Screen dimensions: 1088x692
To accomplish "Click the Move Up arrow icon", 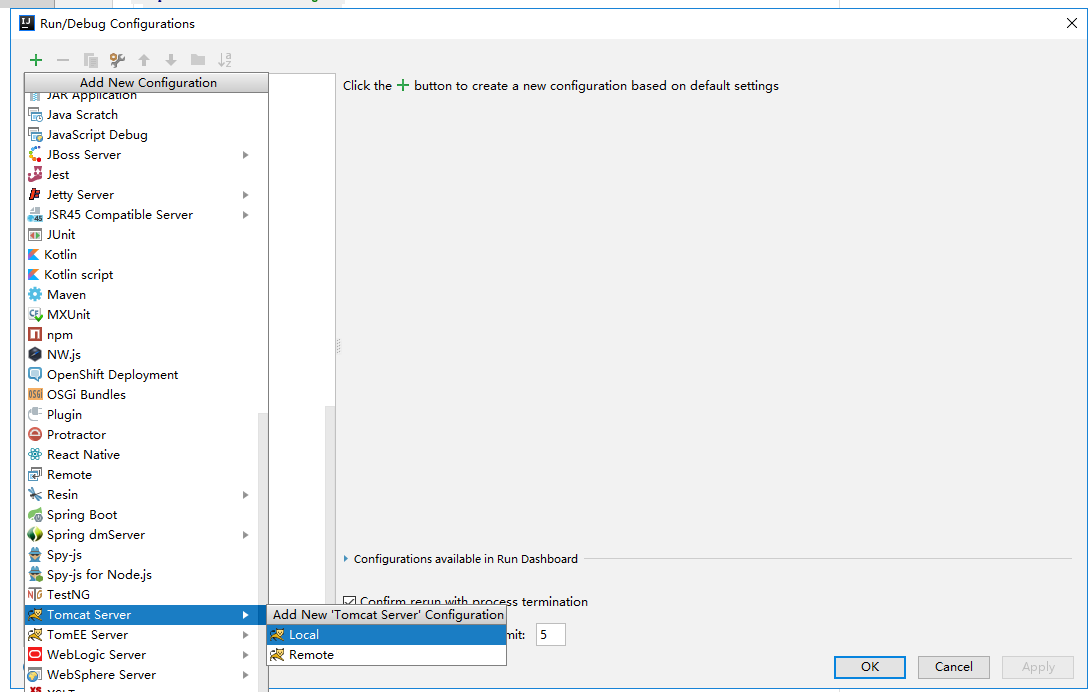I will click(x=144, y=60).
